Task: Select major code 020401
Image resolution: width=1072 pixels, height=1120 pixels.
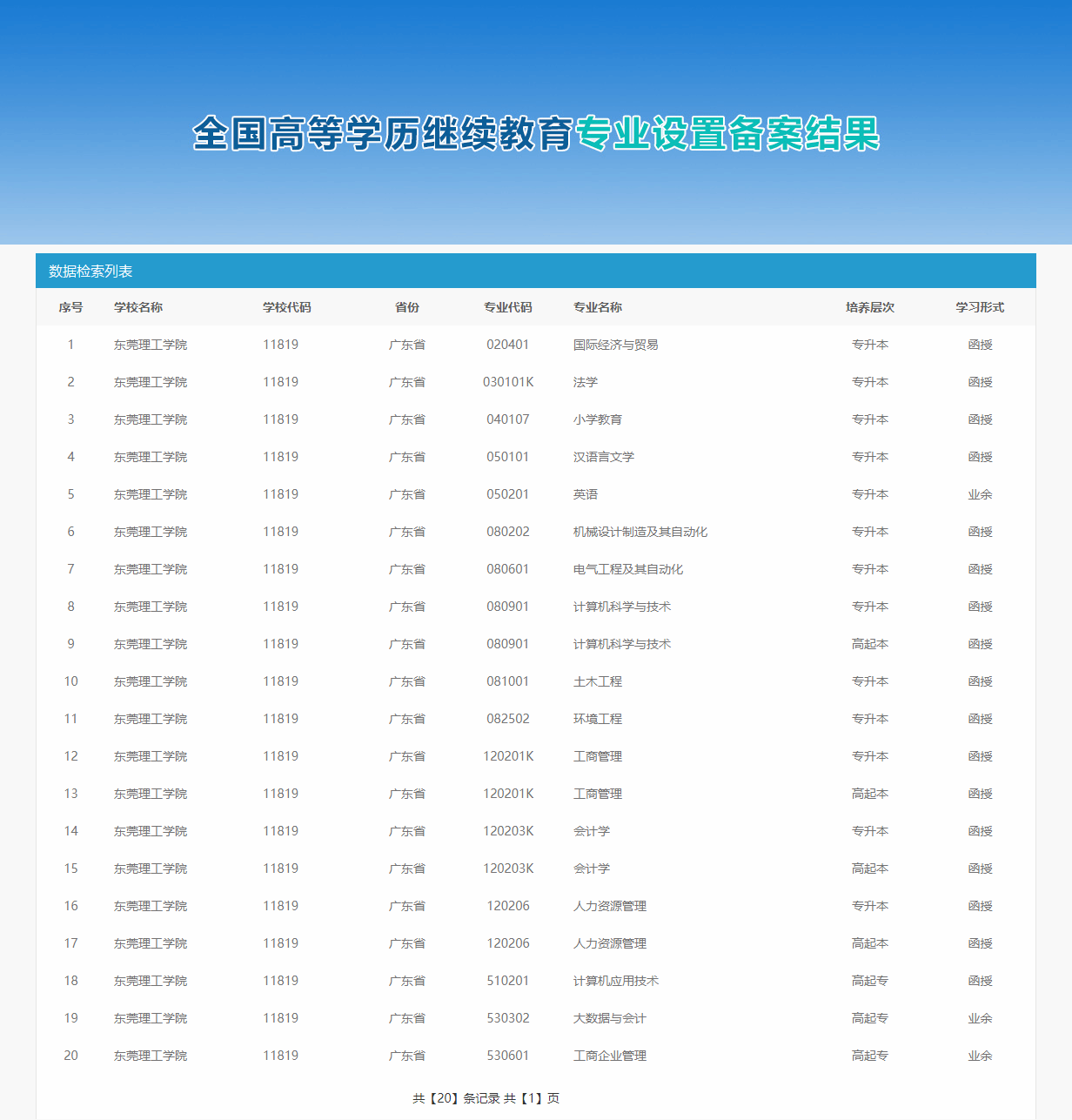Action: pos(508,345)
